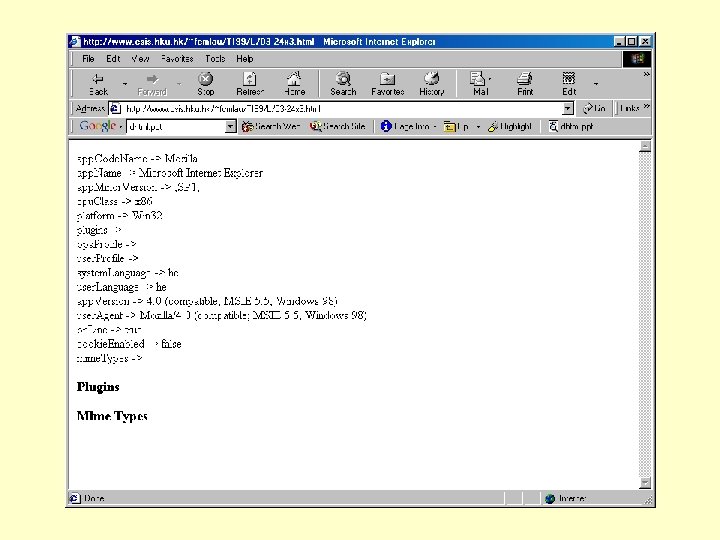Open the Forward history dropdown arrow
Viewport: 720px width, 540px height.
point(179,84)
